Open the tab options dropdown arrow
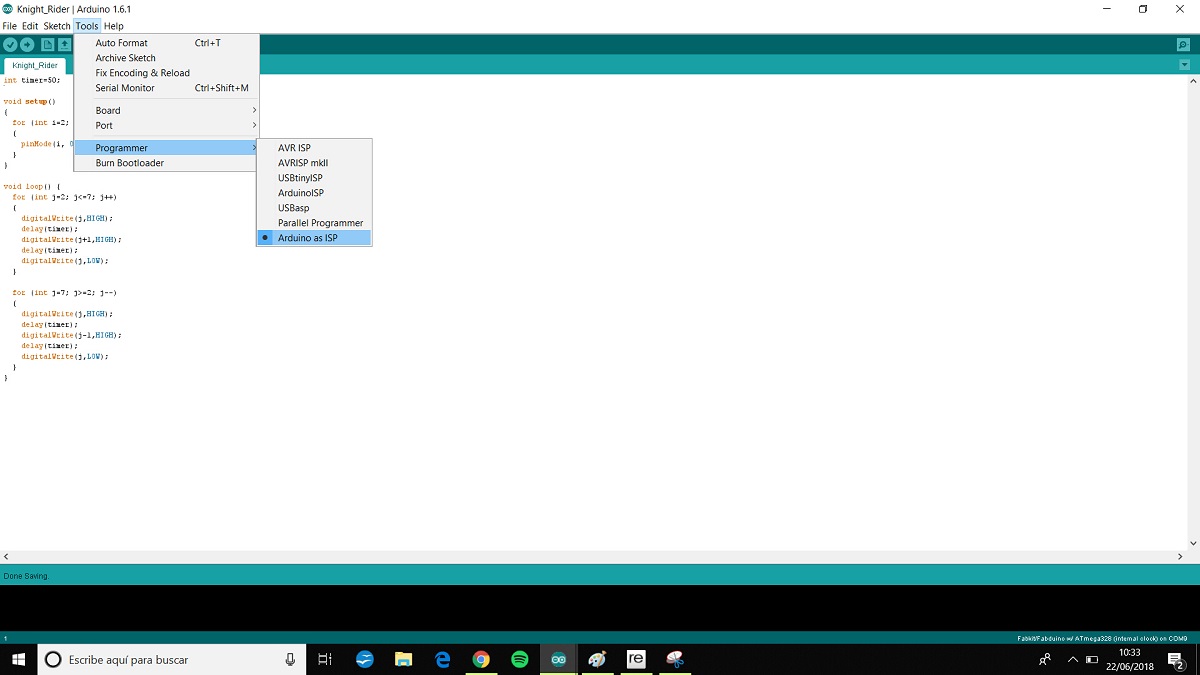Image resolution: width=1200 pixels, height=675 pixels. click(1184, 65)
